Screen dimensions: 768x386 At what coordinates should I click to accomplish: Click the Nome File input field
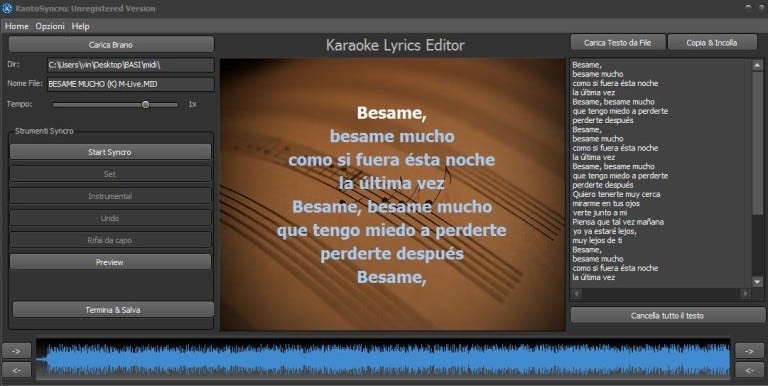pyautogui.click(x=130, y=84)
